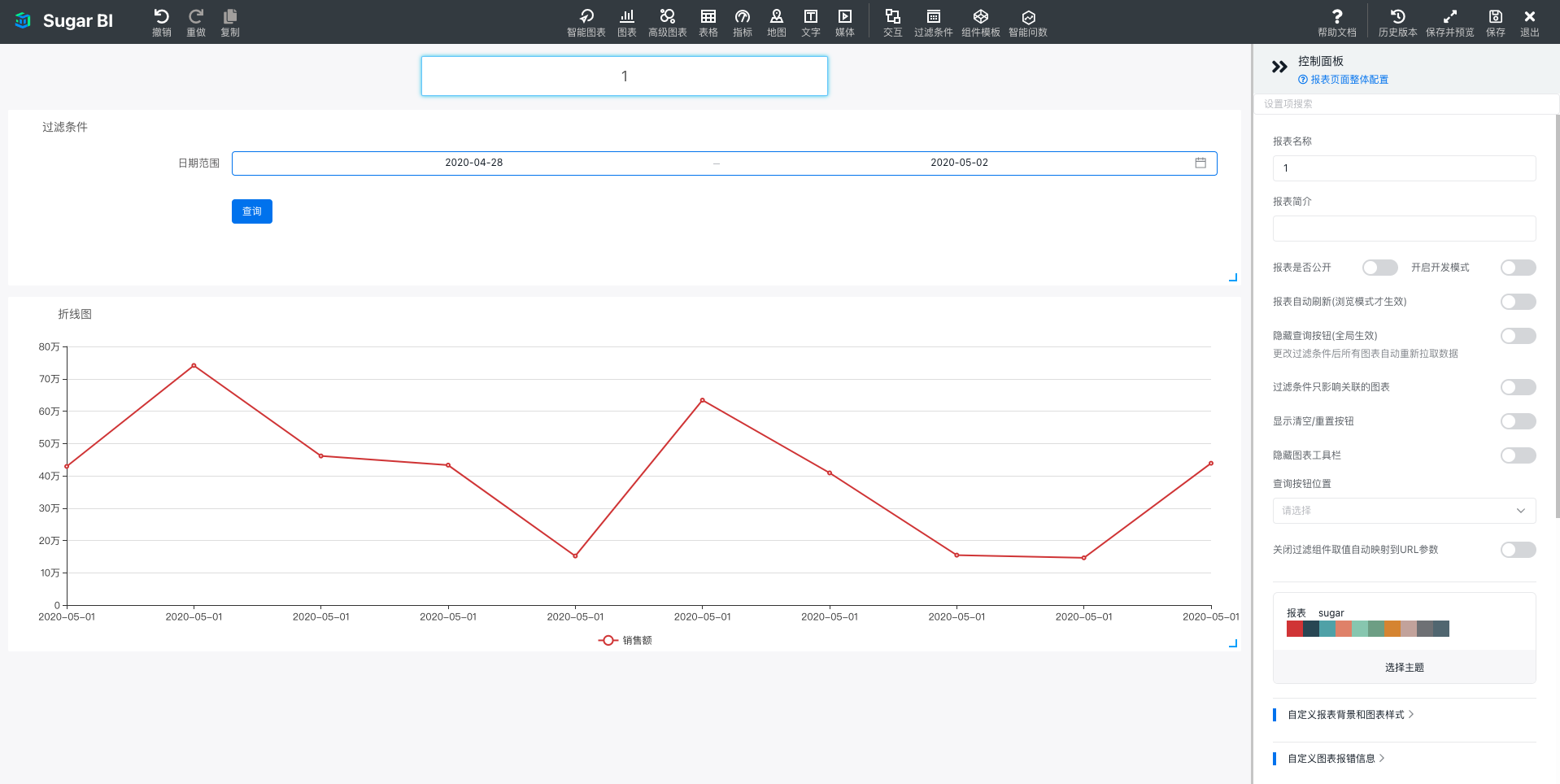This screenshot has height=784, width=1560.
Task: Click end date 2020-05-02
Action: (x=960, y=163)
